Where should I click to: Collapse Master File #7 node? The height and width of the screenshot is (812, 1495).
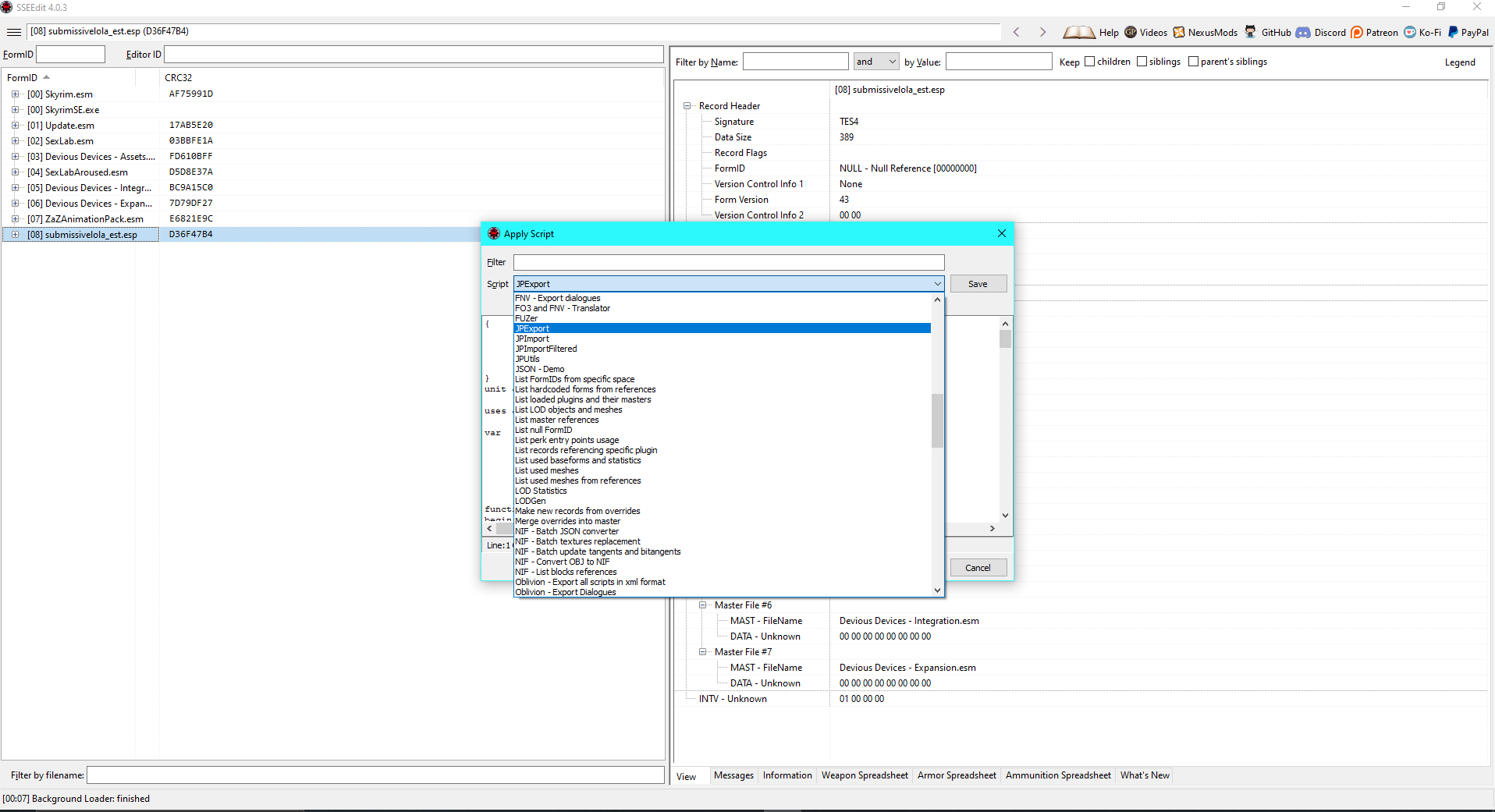pos(703,652)
